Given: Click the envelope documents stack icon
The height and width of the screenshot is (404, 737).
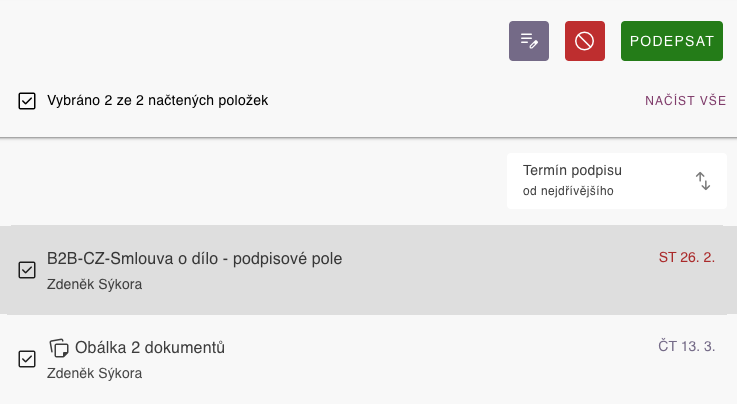Looking at the screenshot, I should [59, 348].
